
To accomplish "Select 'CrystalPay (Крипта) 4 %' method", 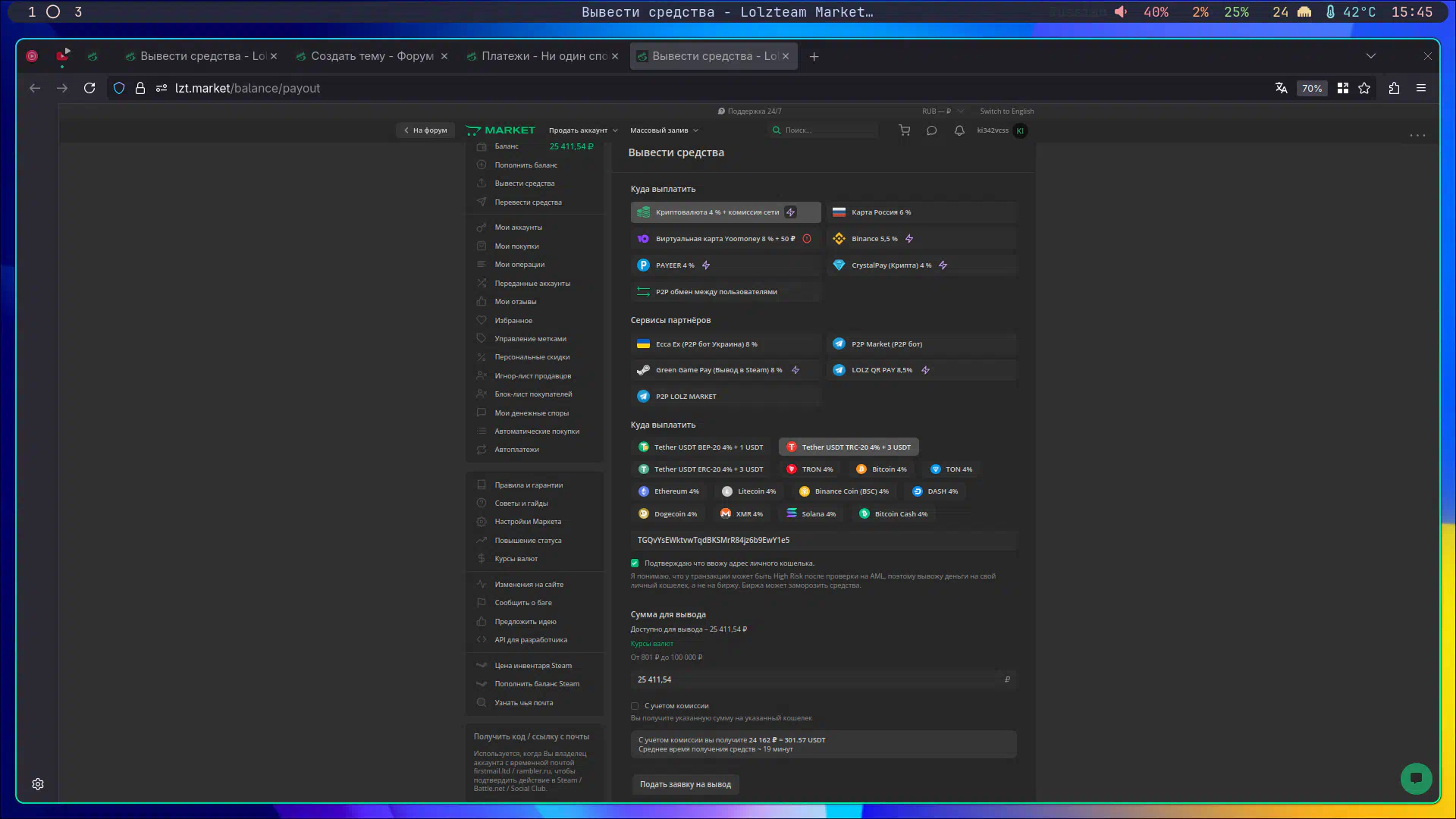I will pos(921,265).
